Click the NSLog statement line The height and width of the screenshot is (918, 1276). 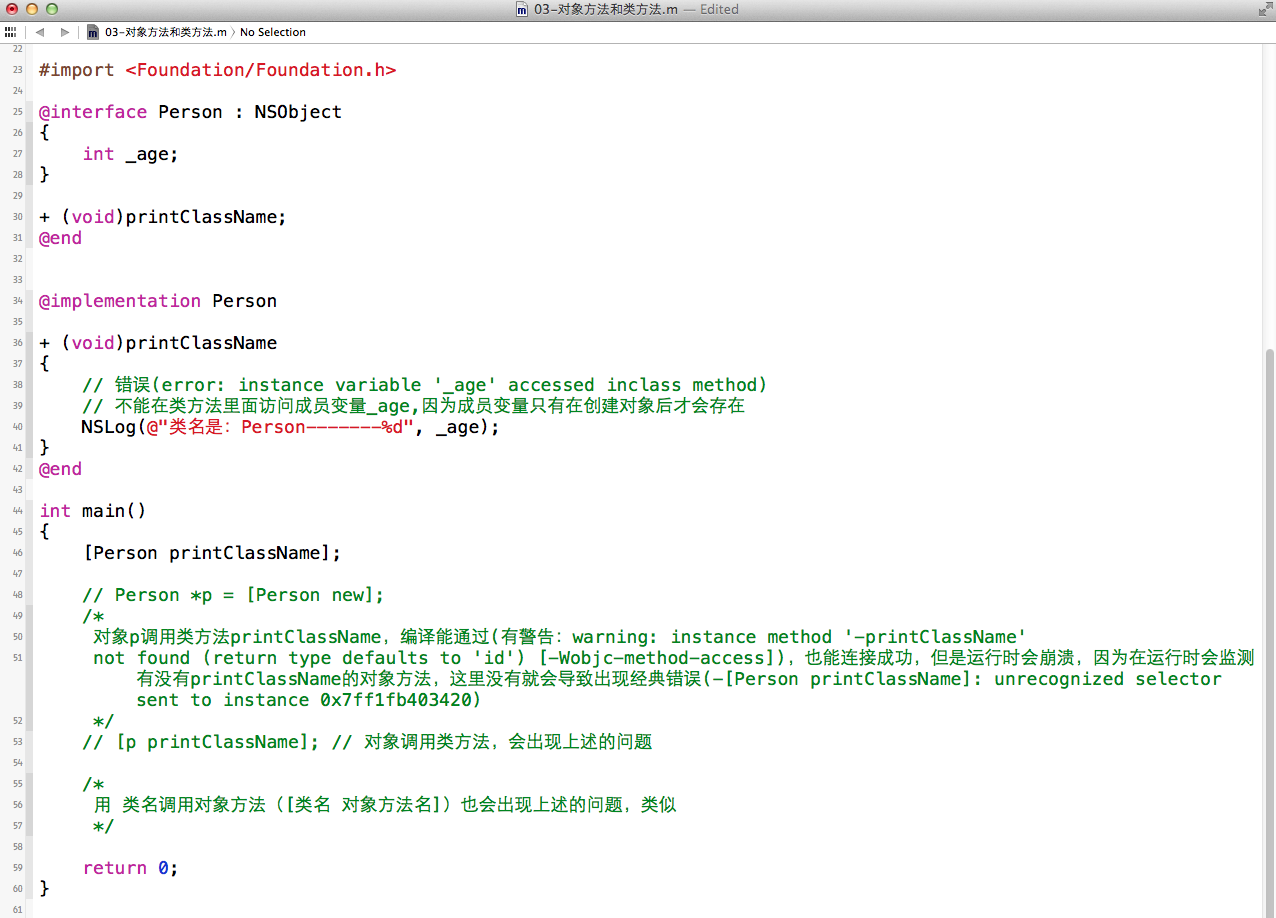coord(290,427)
